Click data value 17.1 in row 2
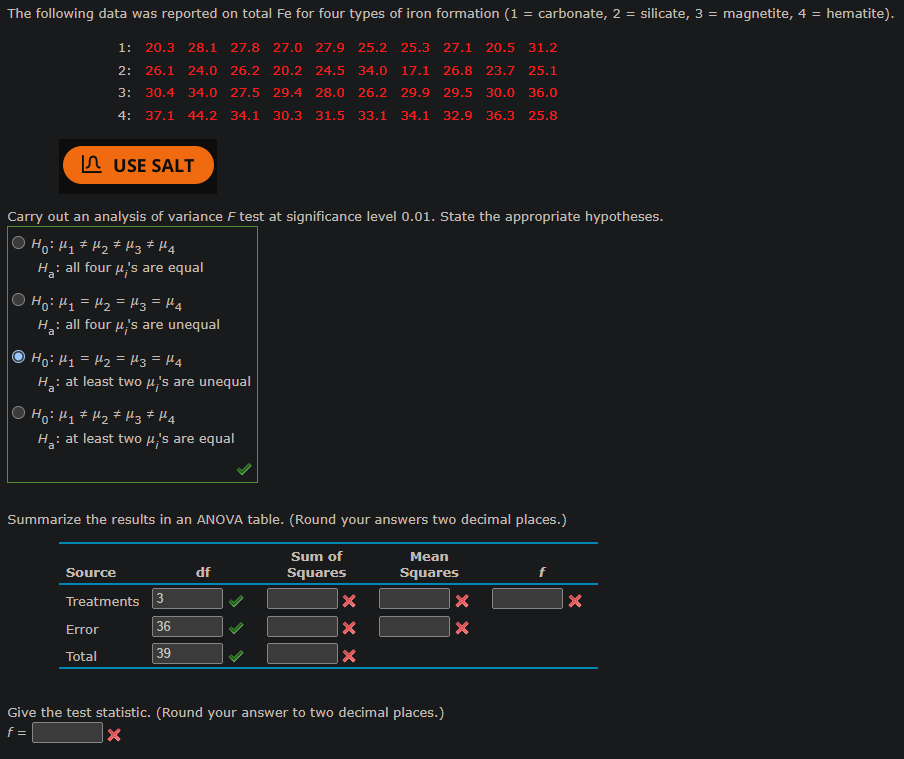 (415, 71)
